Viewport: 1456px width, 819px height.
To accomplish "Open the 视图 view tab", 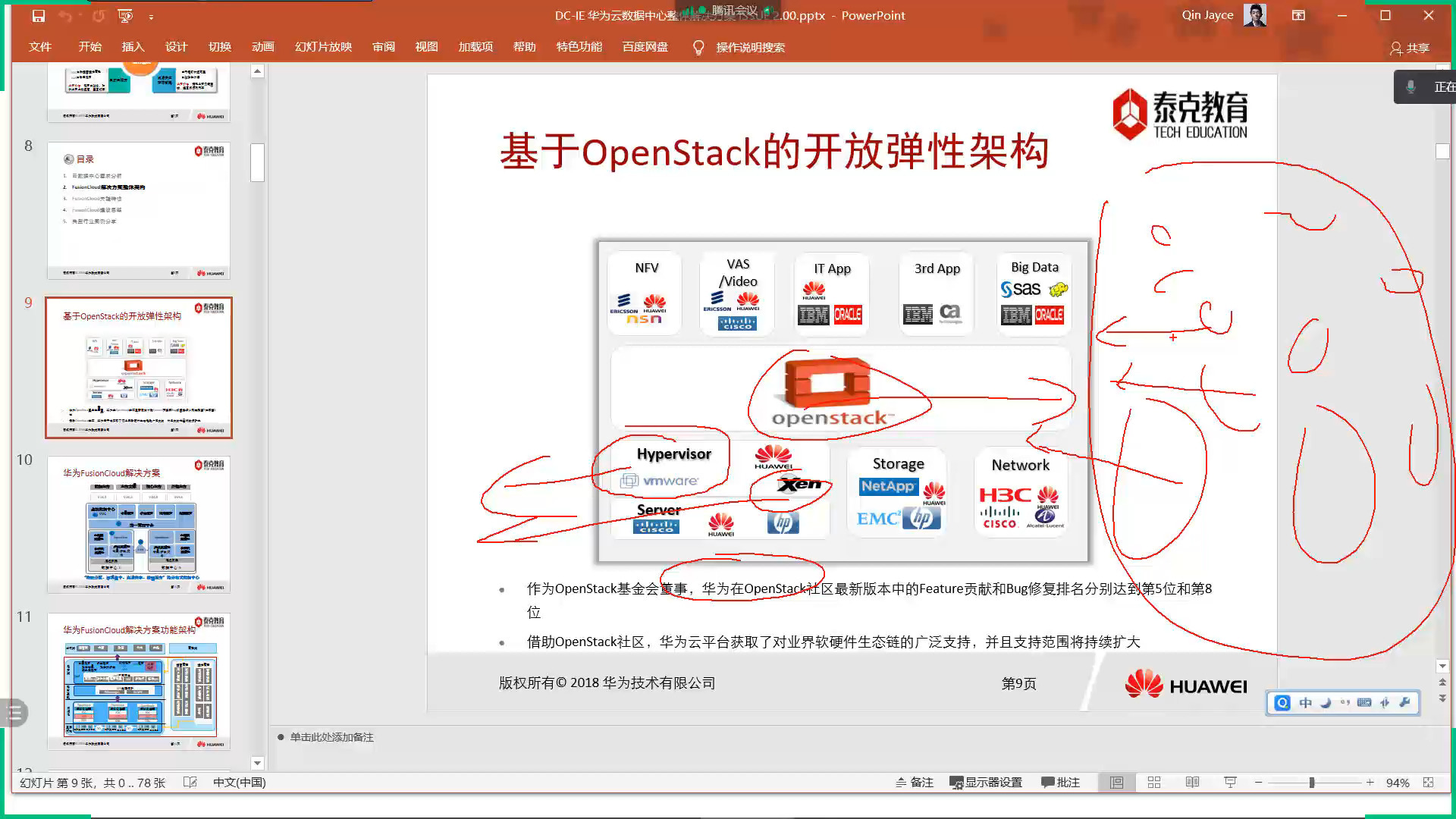I will (x=426, y=47).
